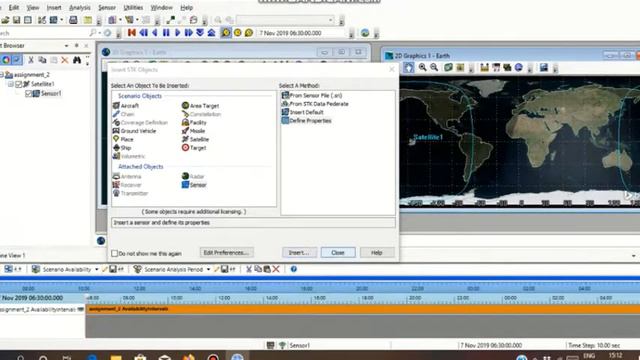Click the Reset animation button

[x=132, y=33]
